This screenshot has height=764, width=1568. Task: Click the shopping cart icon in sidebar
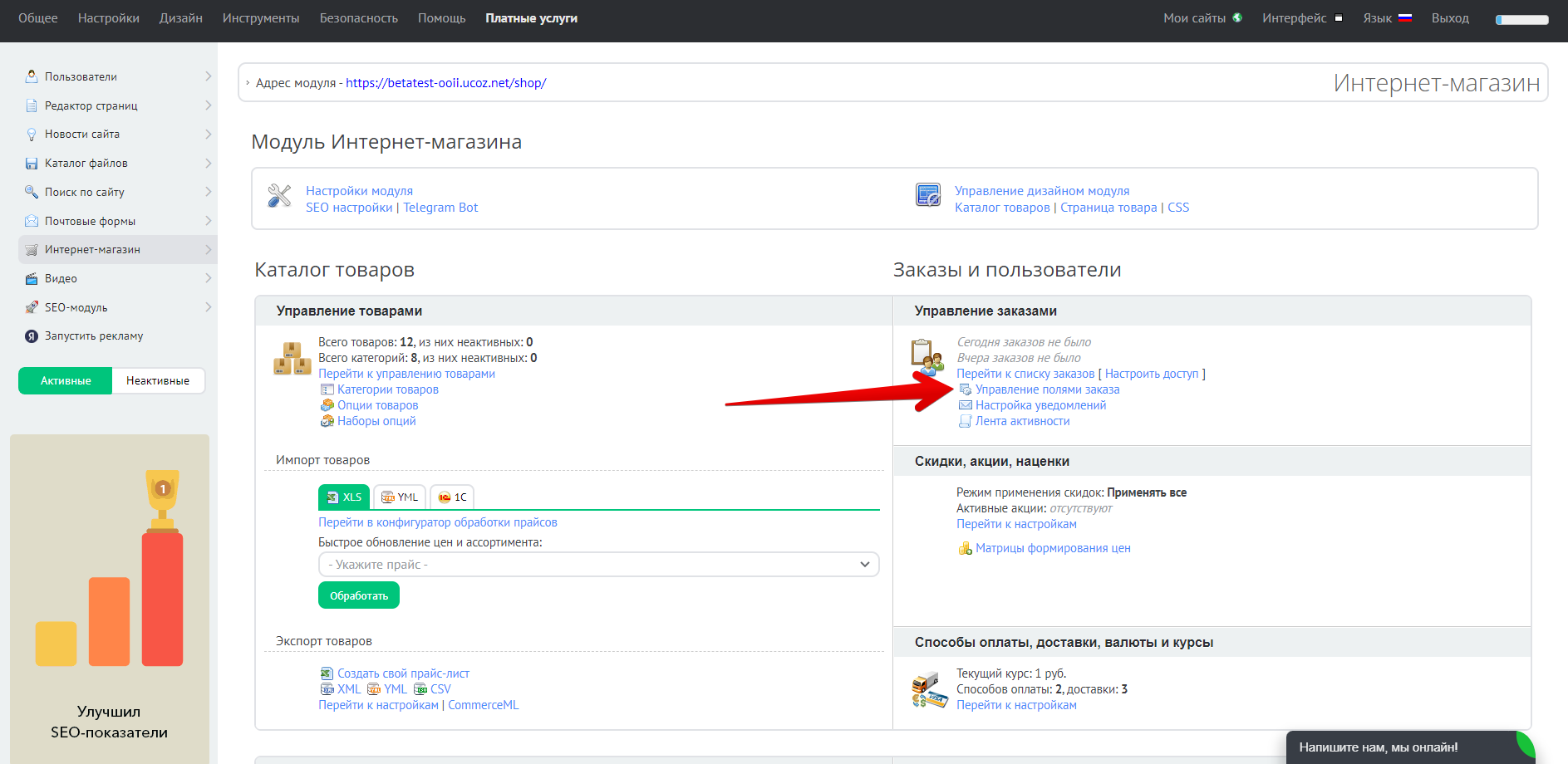pyautogui.click(x=32, y=250)
